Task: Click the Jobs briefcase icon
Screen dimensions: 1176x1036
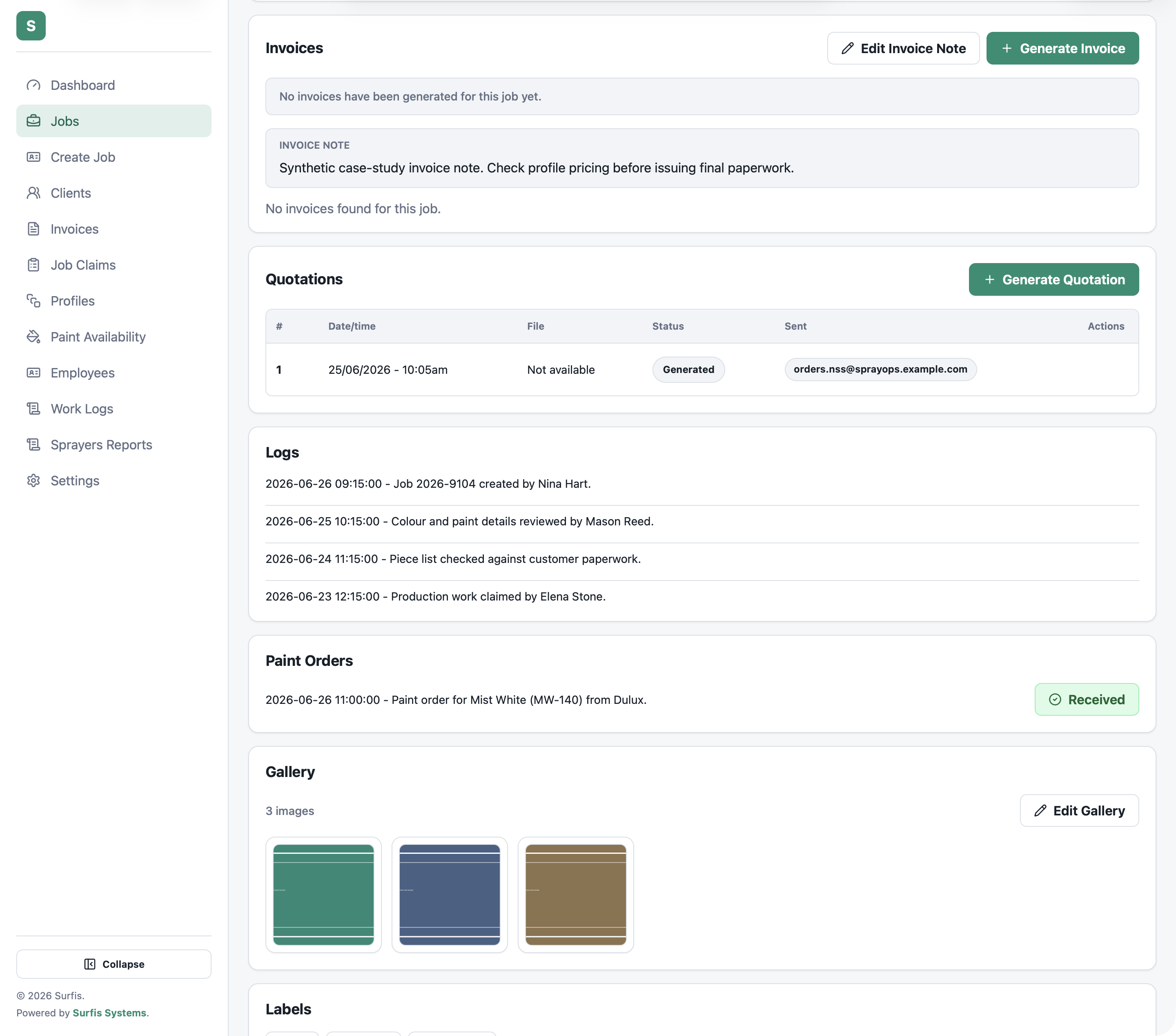Action: (33, 121)
